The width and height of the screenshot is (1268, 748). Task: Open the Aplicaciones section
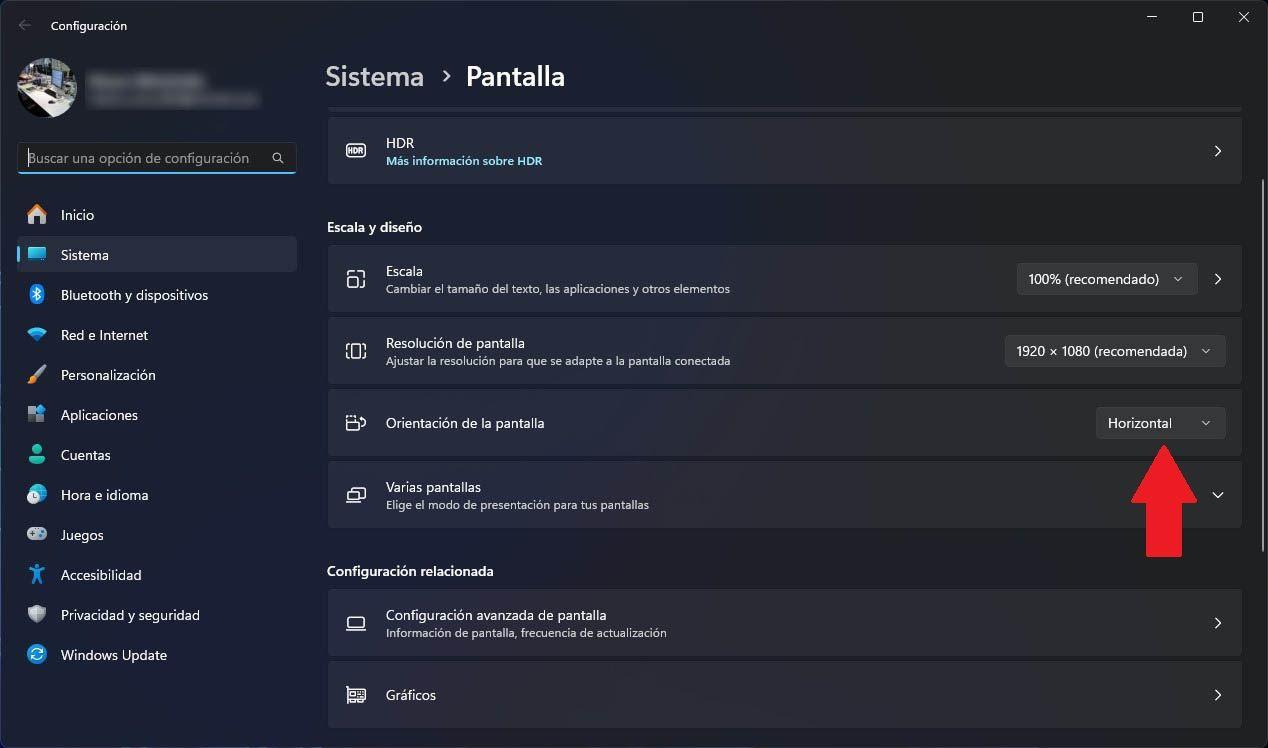[99, 415]
